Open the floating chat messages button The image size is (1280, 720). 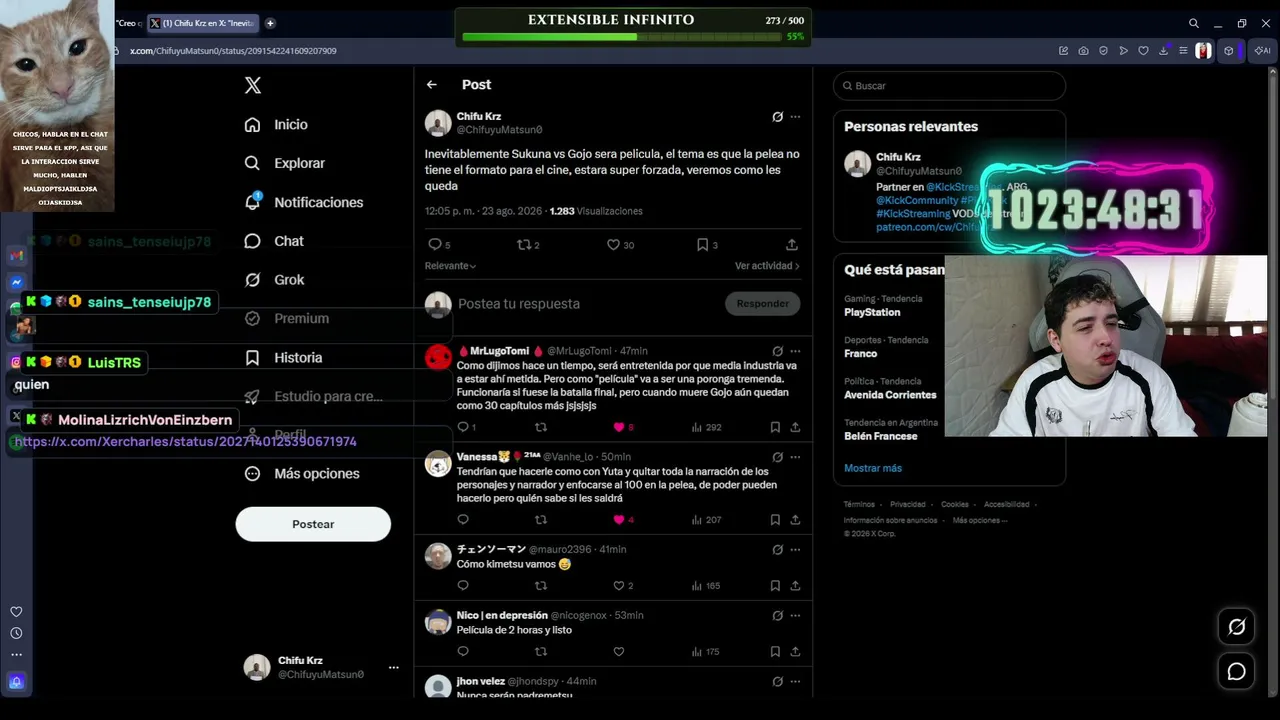[1237, 671]
